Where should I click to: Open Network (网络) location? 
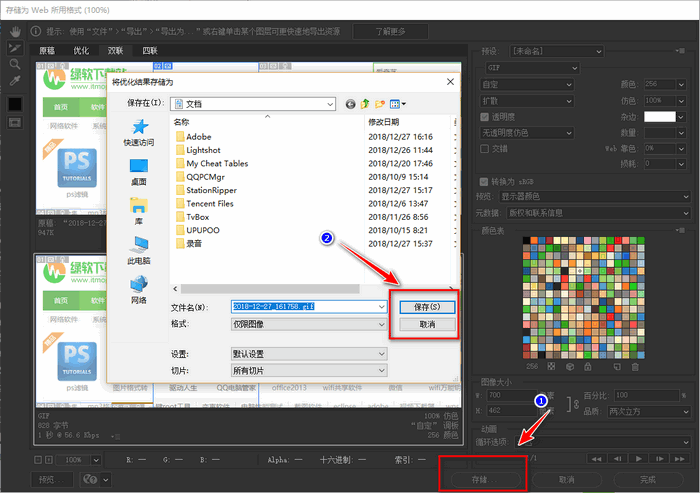(x=139, y=290)
